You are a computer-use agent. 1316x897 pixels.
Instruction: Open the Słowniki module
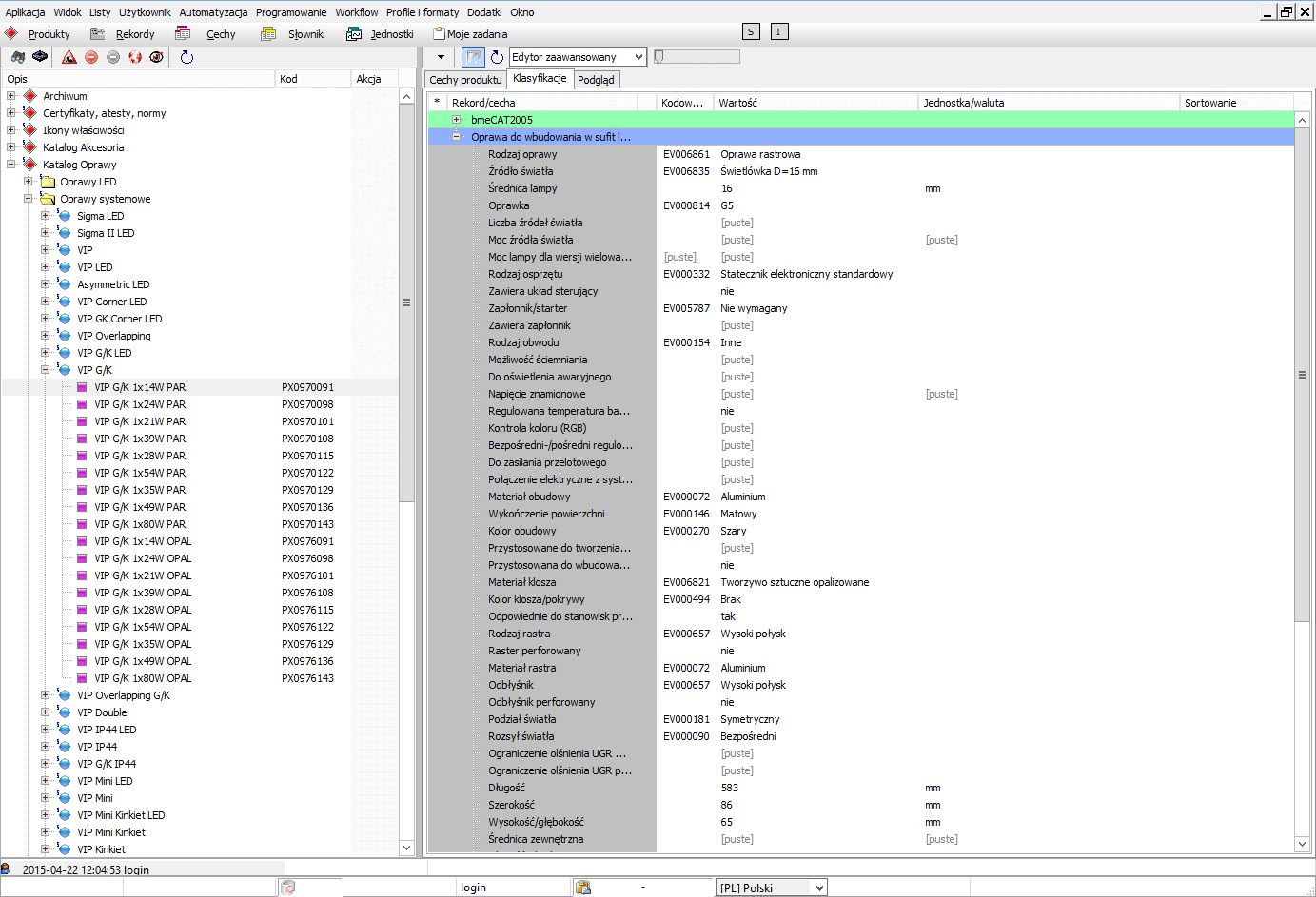coord(295,33)
